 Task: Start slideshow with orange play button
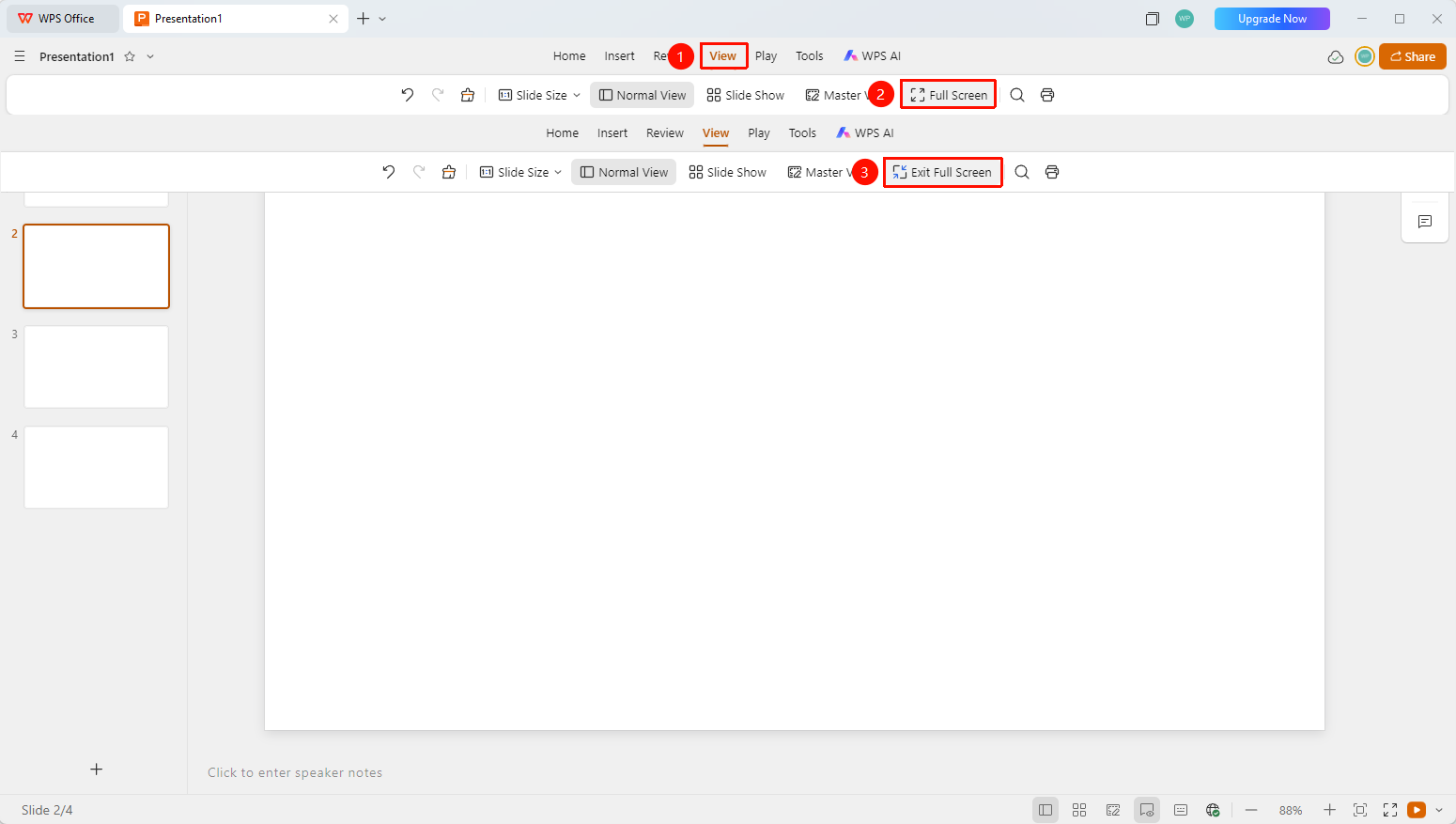tap(1417, 810)
